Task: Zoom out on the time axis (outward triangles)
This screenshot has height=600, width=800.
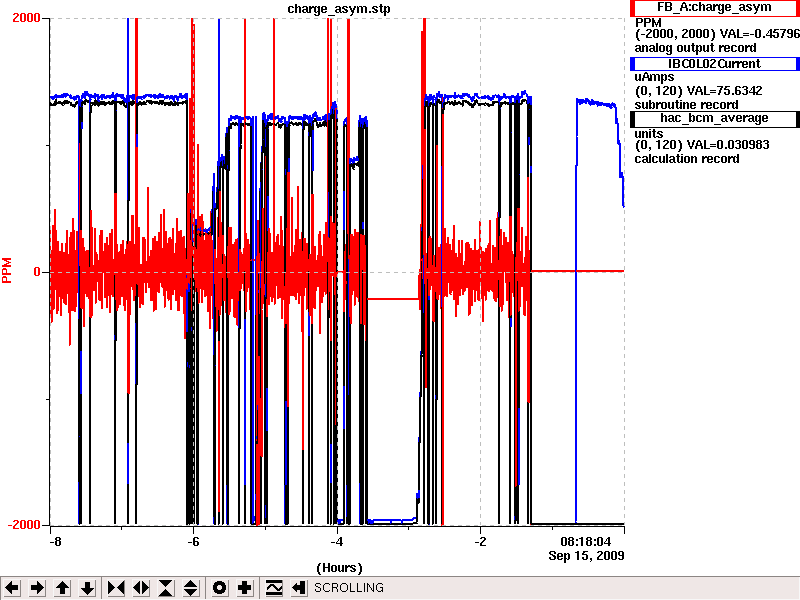Action: [x=141, y=588]
